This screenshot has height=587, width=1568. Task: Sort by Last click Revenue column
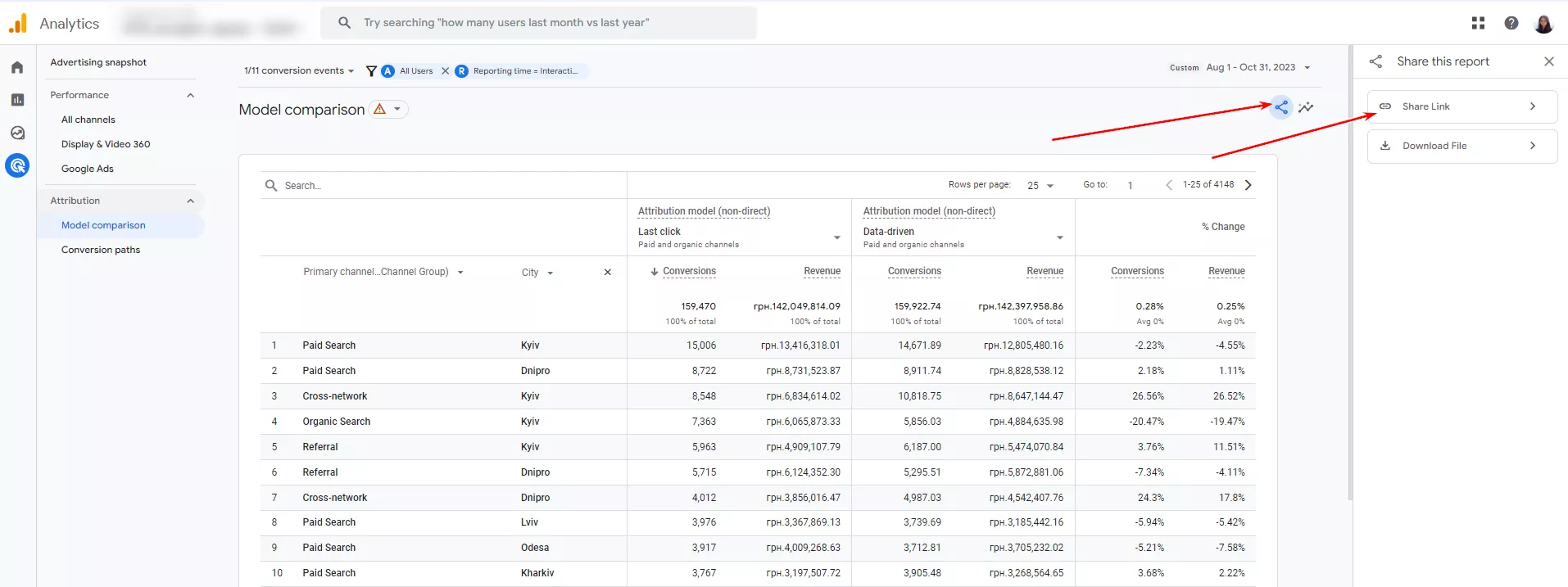tap(822, 271)
